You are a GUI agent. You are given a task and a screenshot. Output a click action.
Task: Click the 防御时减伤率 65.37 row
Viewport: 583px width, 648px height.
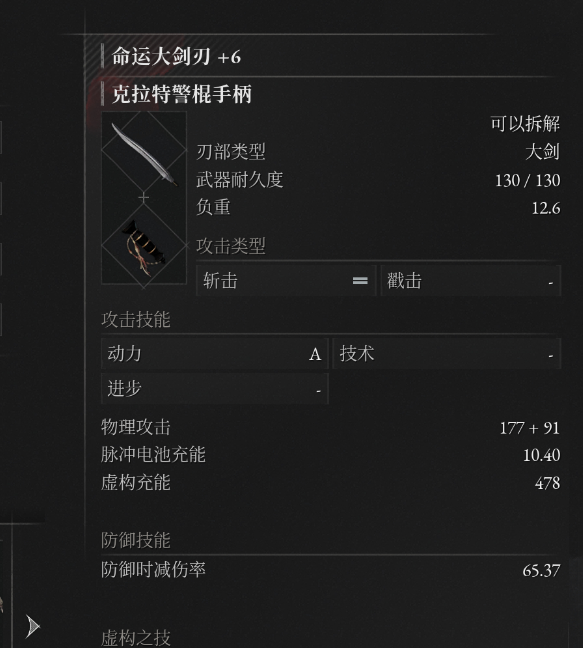click(331, 570)
